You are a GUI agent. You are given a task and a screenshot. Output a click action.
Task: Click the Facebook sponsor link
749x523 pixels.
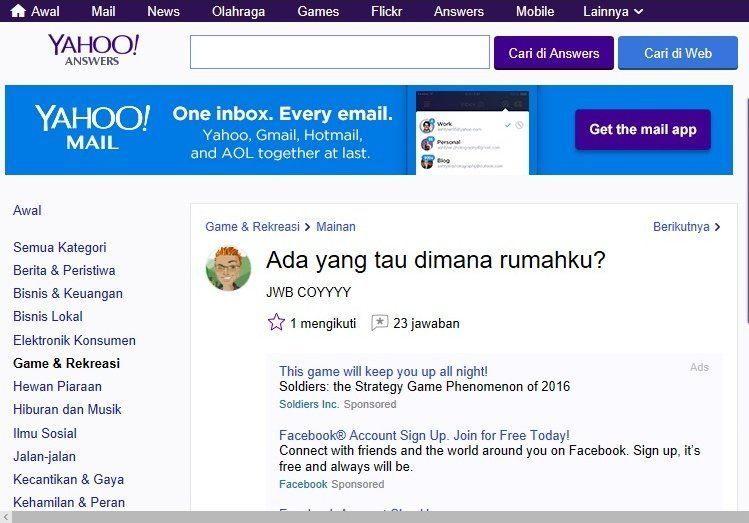pyautogui.click(x=303, y=484)
